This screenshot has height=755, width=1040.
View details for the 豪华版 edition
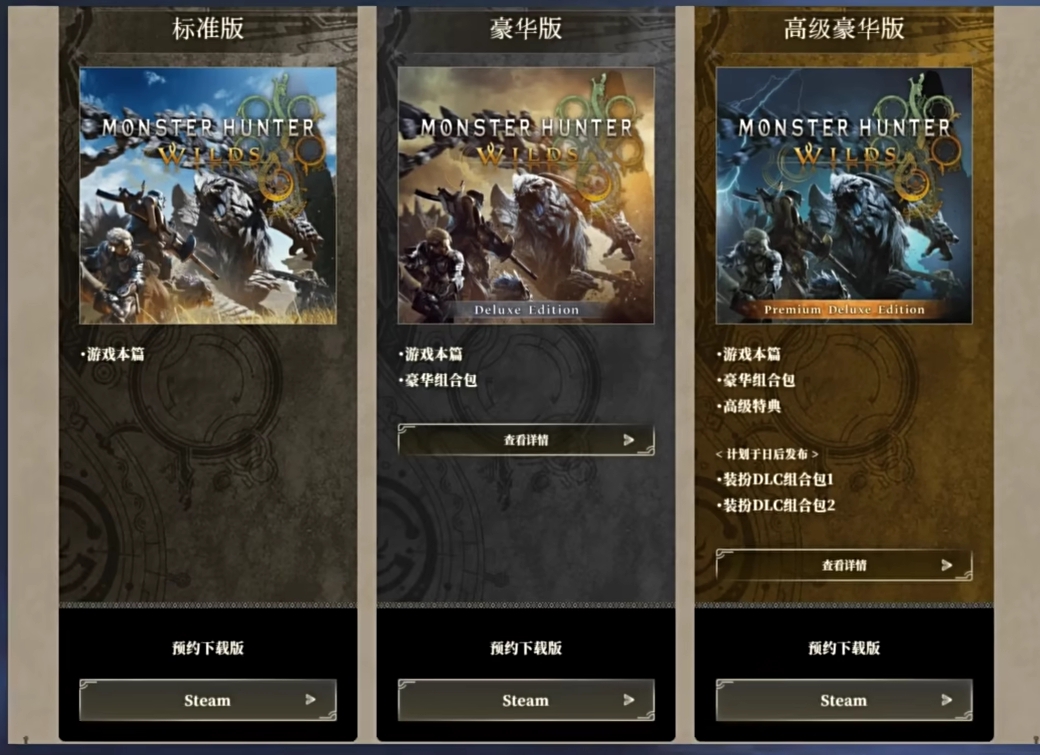(526, 439)
